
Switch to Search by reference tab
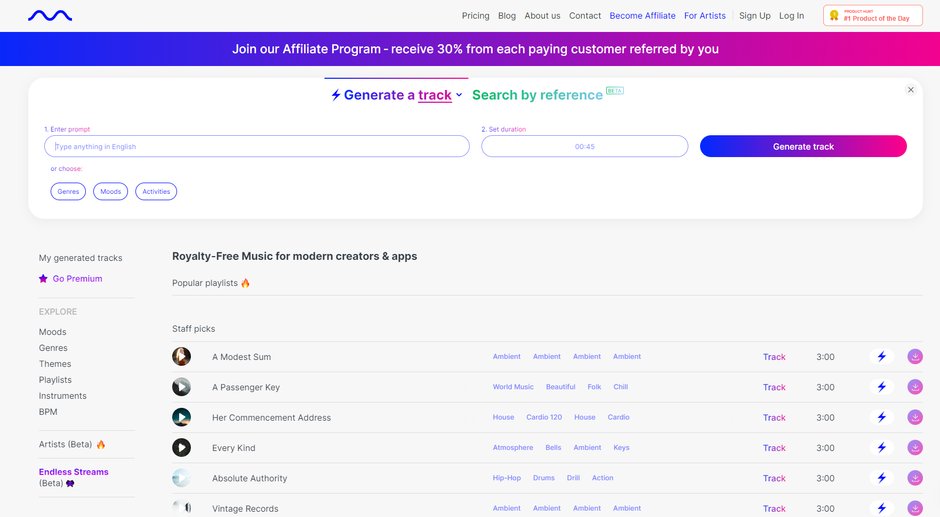coord(537,95)
